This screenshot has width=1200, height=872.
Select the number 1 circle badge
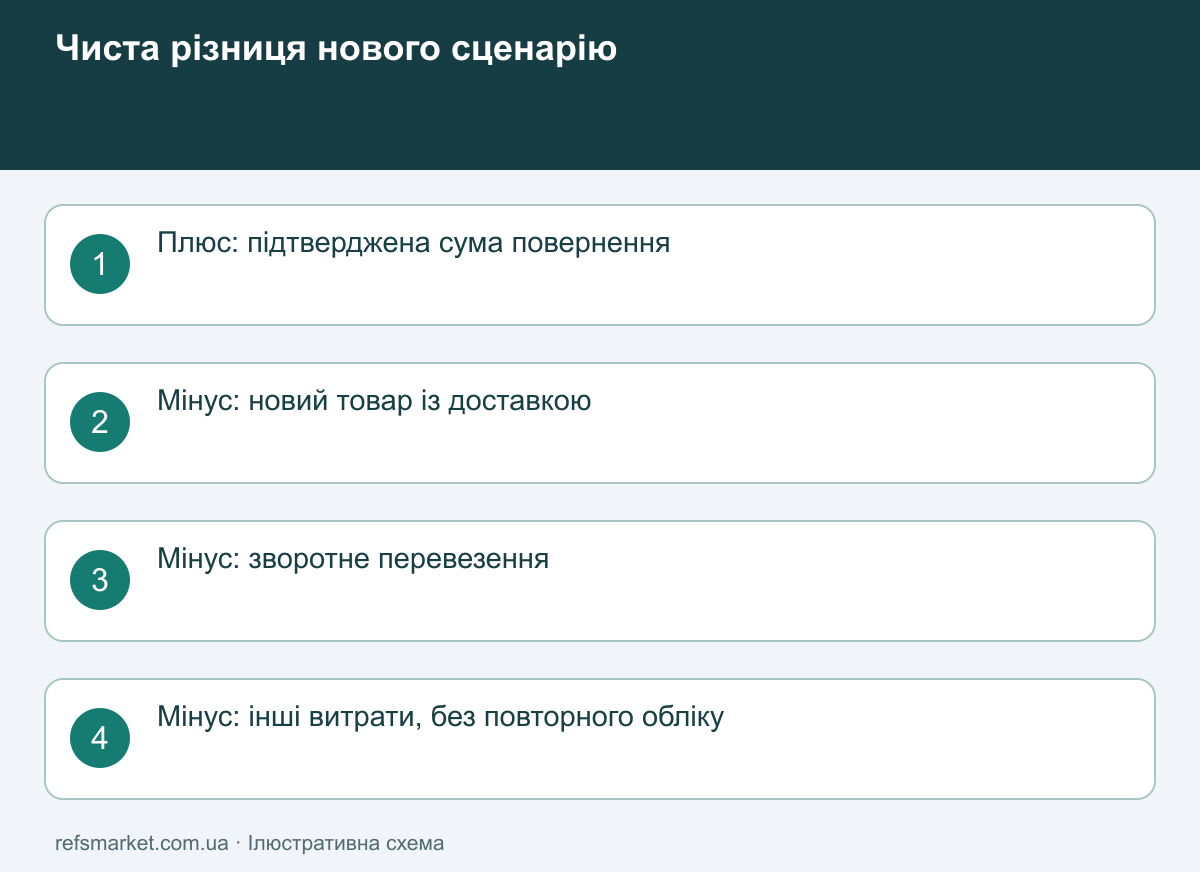tap(100, 264)
